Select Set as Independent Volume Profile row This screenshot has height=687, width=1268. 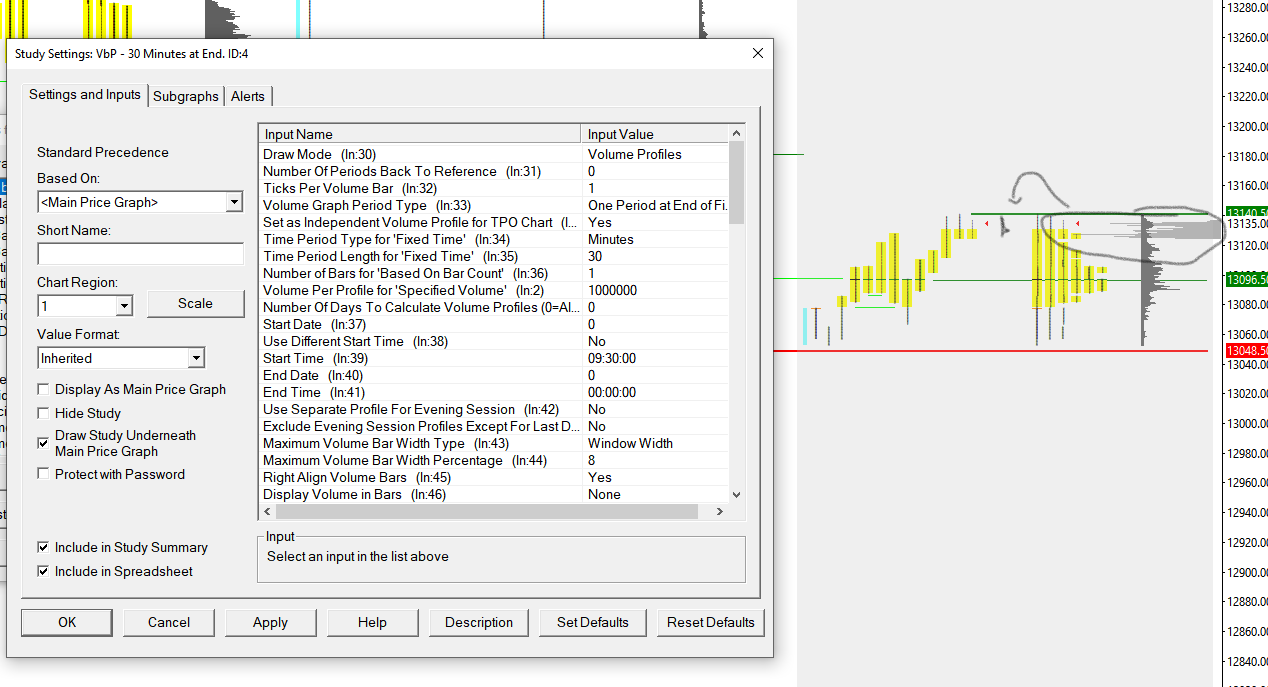point(494,222)
